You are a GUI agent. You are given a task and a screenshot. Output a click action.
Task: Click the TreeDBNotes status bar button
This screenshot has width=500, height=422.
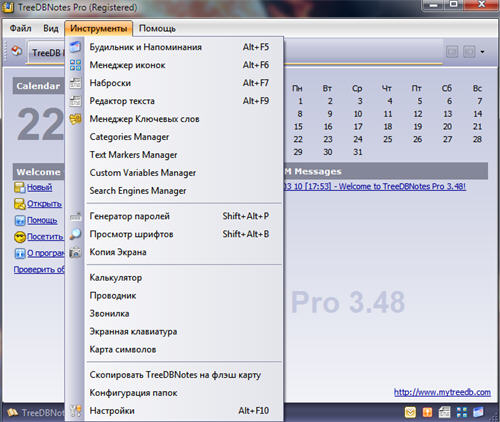tap(36, 413)
